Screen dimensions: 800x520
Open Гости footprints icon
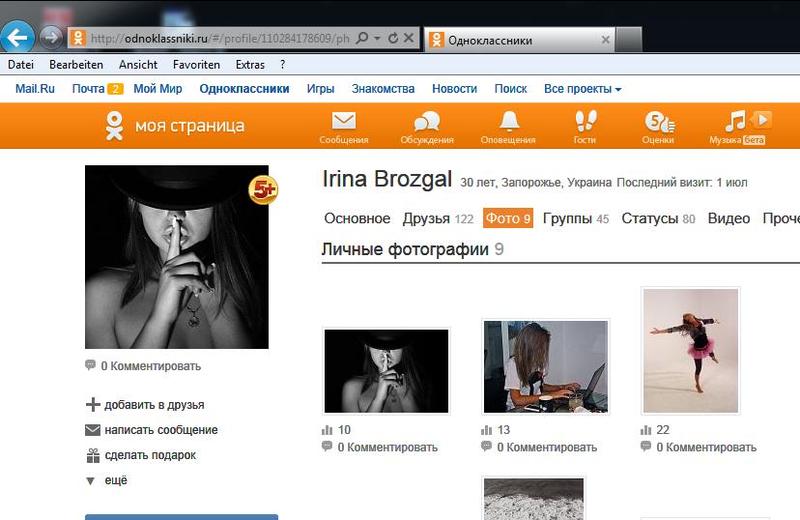click(585, 121)
